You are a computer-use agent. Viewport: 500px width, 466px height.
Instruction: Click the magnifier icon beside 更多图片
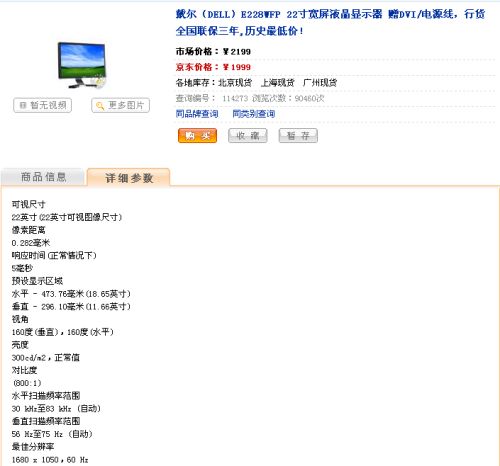pos(100,106)
